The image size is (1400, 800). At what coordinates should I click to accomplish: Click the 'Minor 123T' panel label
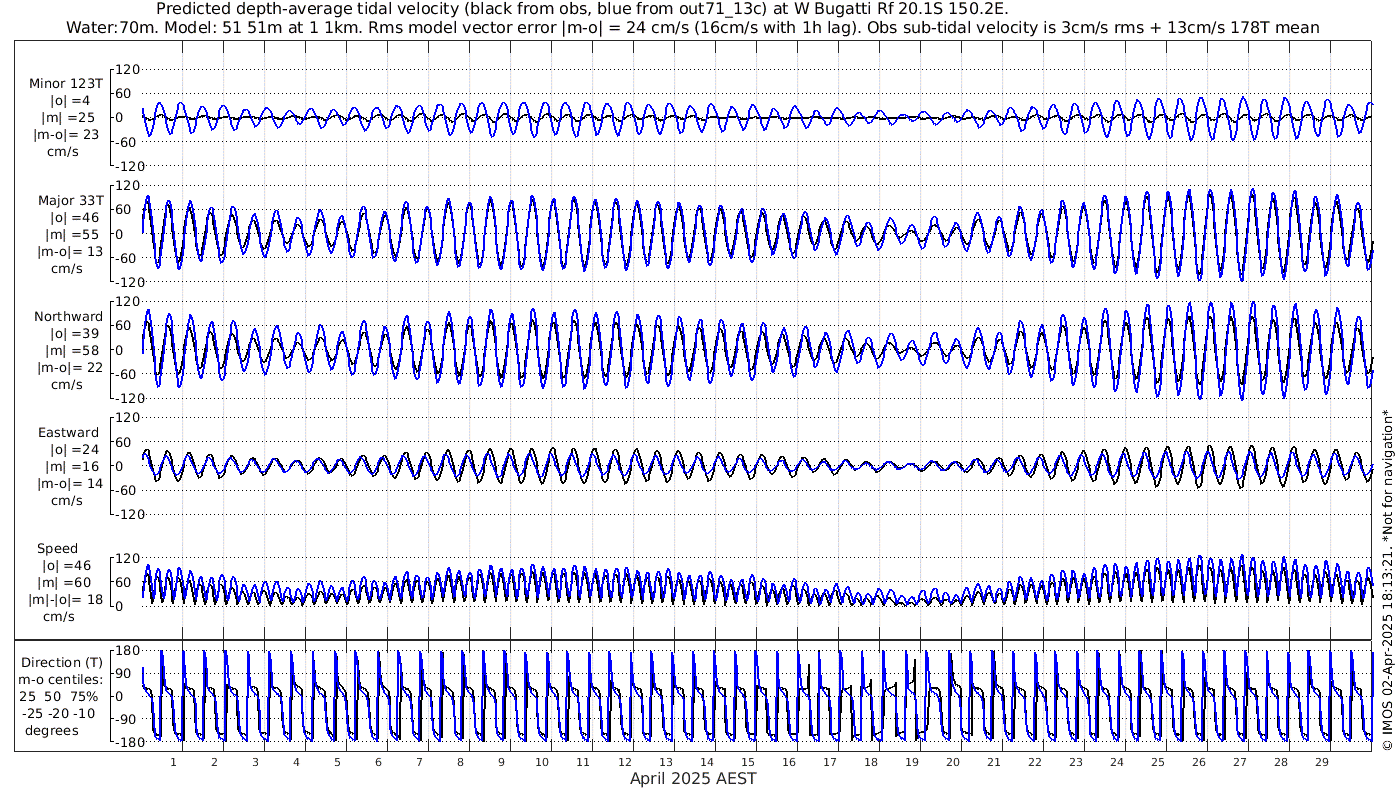click(x=66, y=84)
